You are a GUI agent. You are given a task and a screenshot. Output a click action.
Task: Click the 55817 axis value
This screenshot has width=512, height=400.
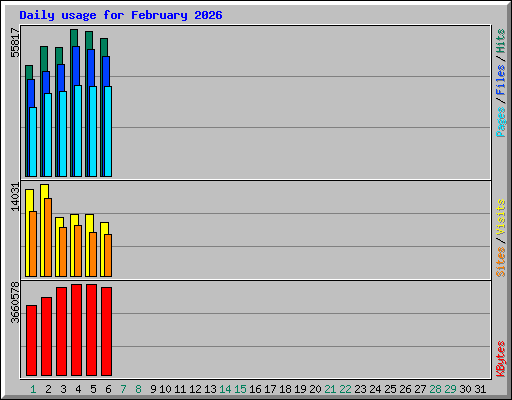click(15, 42)
